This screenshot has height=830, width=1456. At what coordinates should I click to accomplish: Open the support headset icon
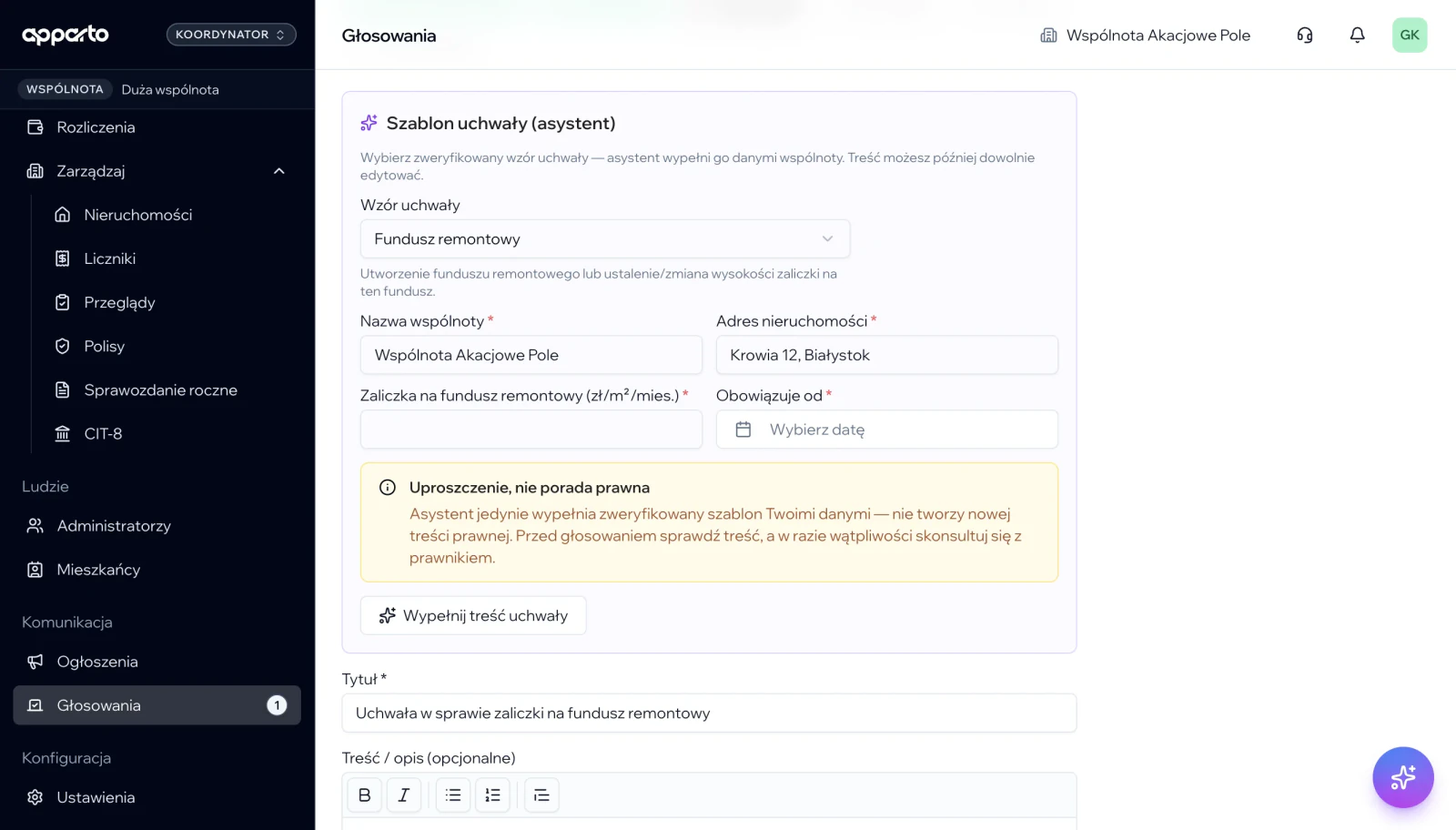1304,35
